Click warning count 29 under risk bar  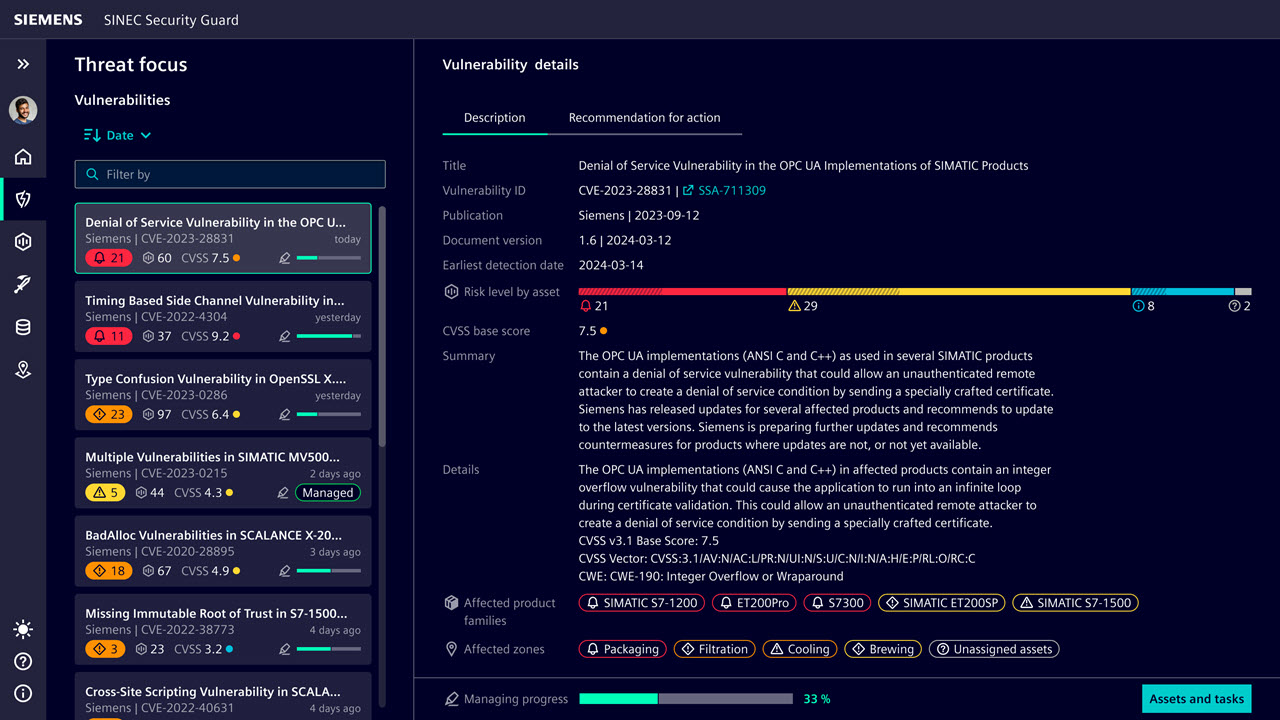[803, 306]
